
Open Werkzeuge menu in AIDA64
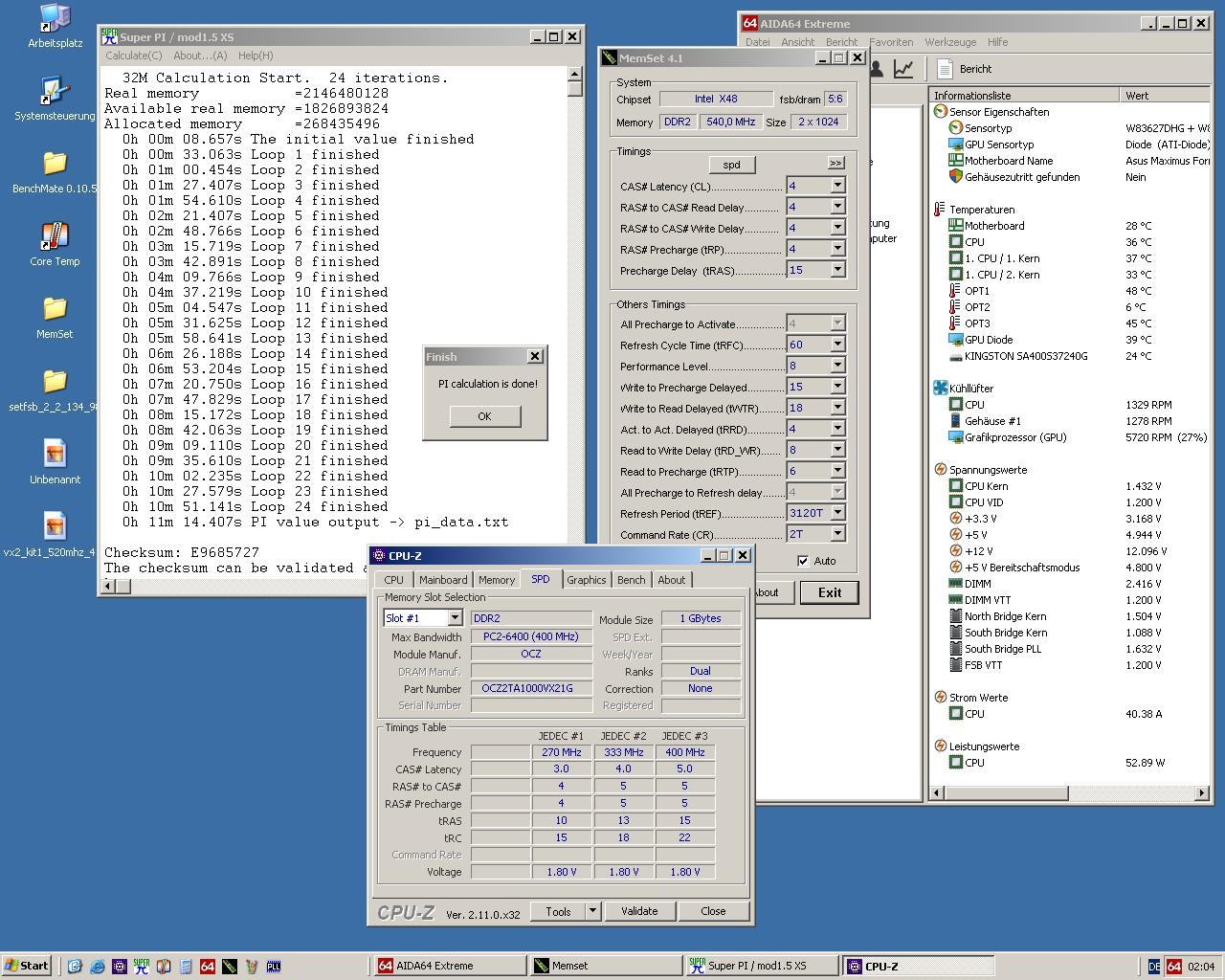coord(950,42)
